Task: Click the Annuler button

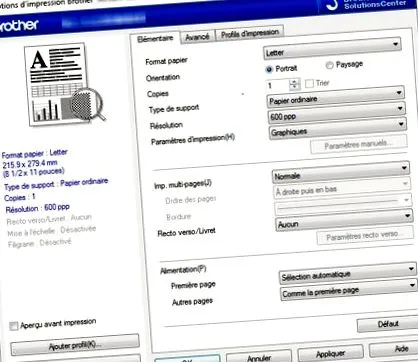Action: coord(259,357)
